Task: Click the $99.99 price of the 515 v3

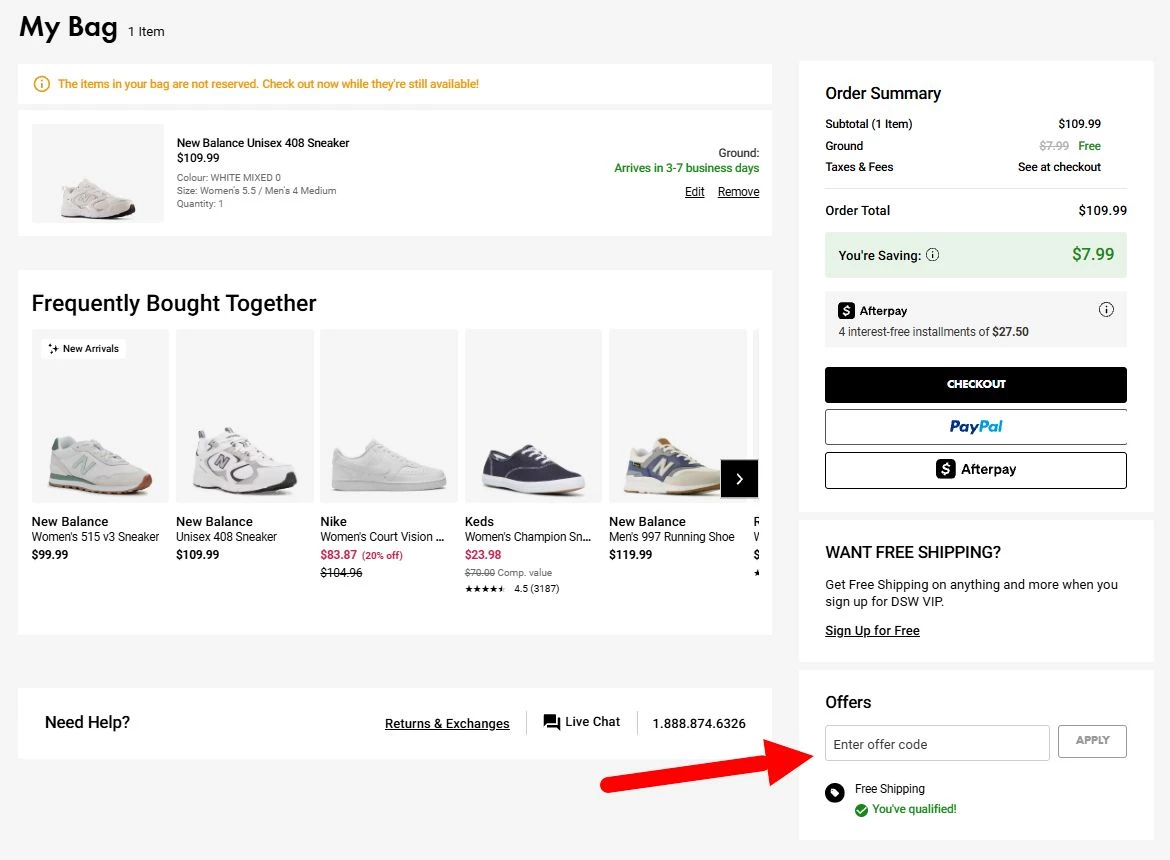Action: click(50, 555)
